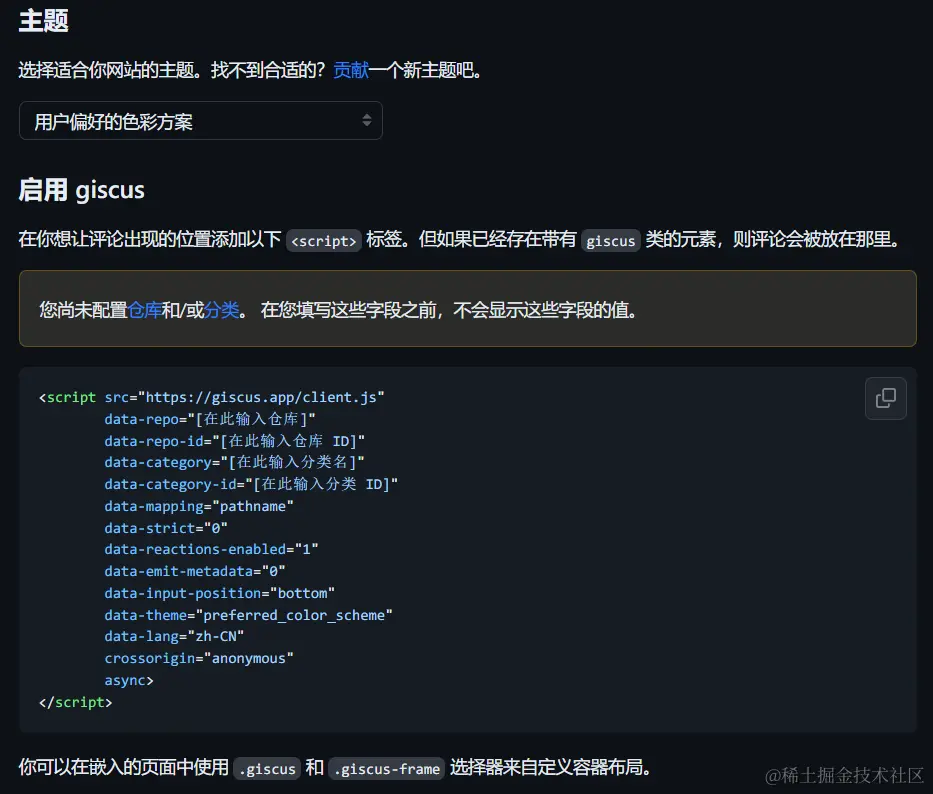Click the crossorigin="anonymous" line
The width and height of the screenshot is (933, 794).
[x=199, y=658]
